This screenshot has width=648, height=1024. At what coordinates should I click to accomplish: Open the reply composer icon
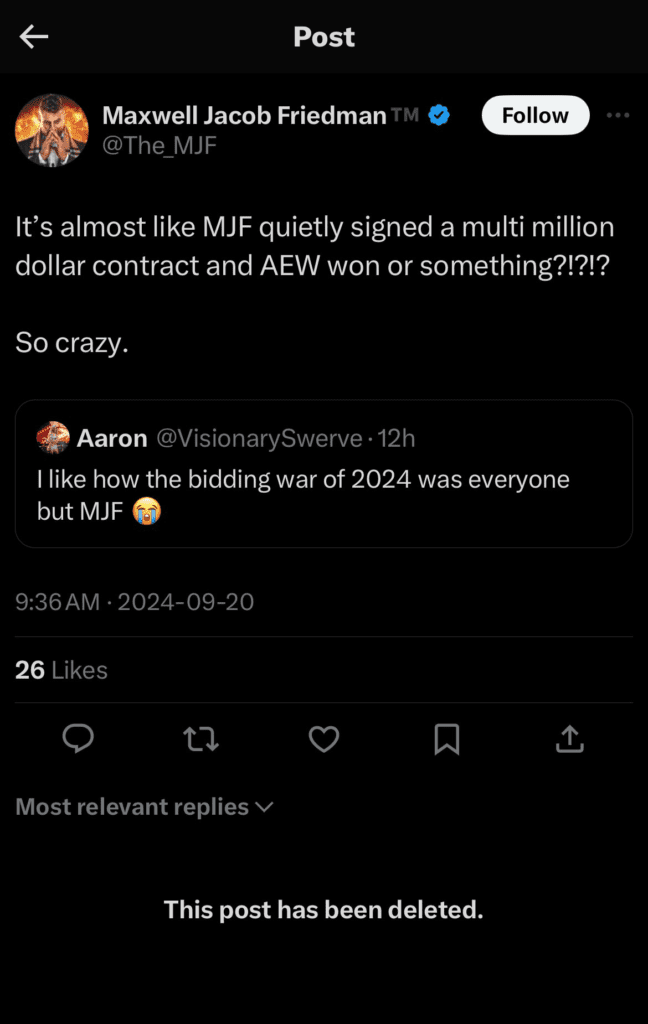point(79,739)
